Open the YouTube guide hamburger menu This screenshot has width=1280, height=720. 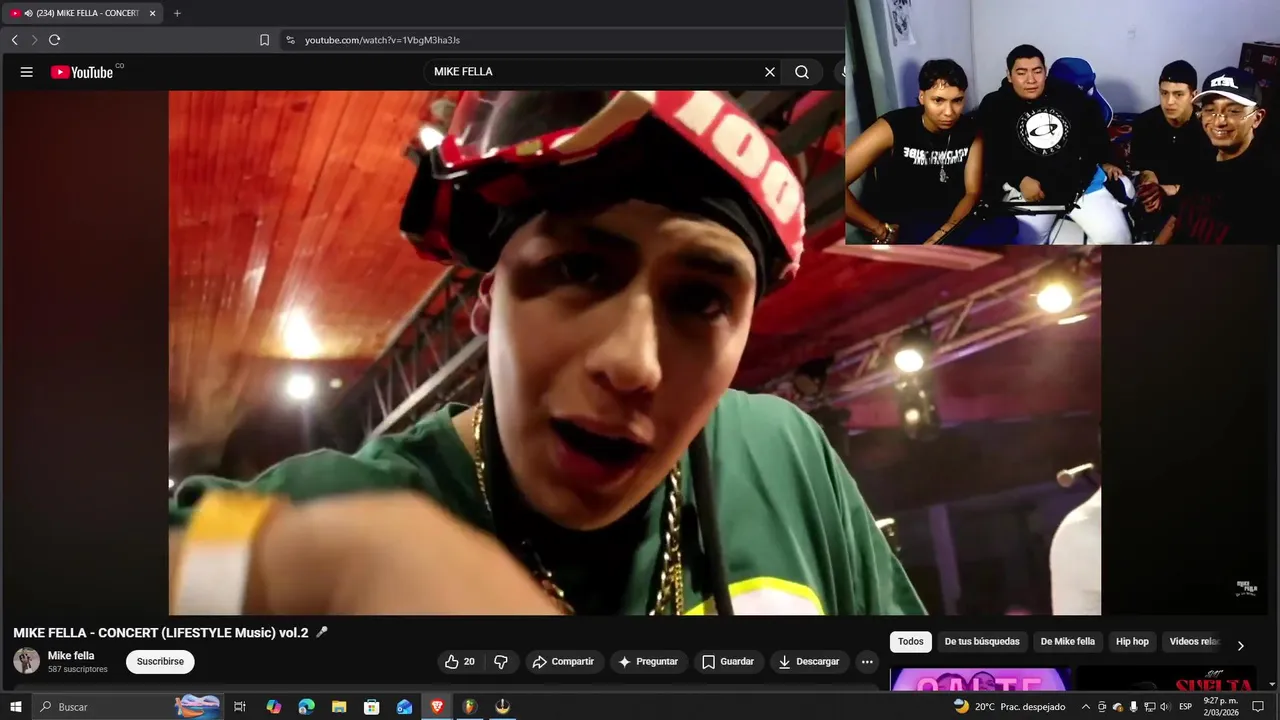tap(27, 72)
